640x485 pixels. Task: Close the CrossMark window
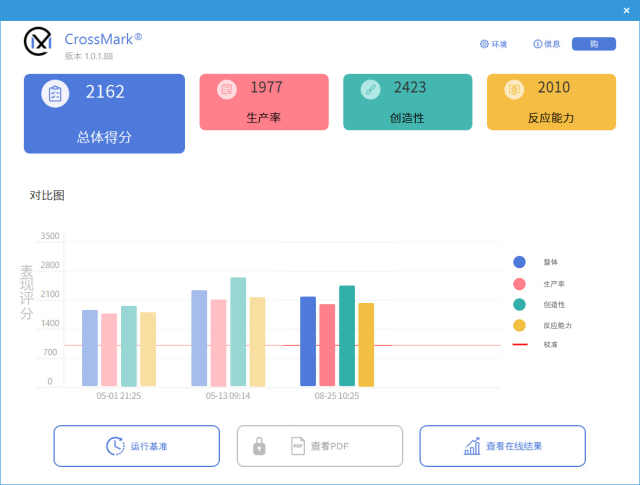[627, 9]
